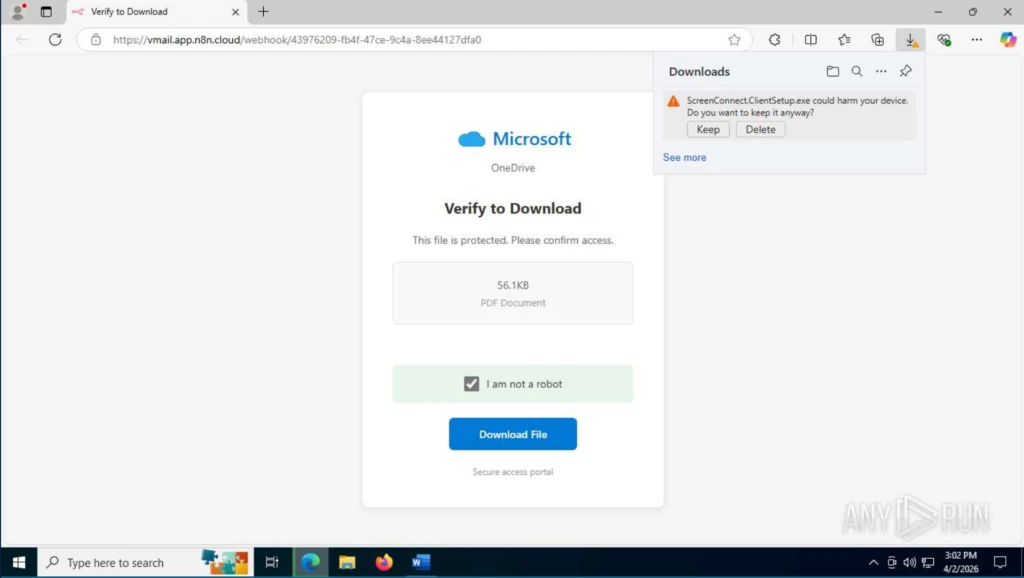This screenshot has width=1024, height=578.
Task: Toggle split screen view
Action: coord(810,40)
